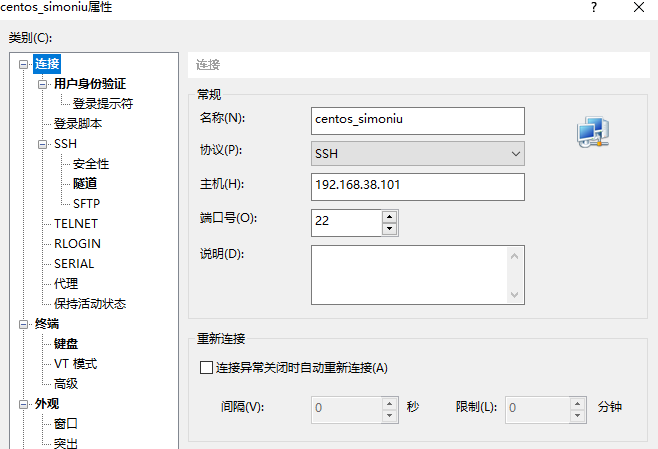The height and width of the screenshot is (449, 658).
Task: Go to TELNET settings
Action: point(75,224)
